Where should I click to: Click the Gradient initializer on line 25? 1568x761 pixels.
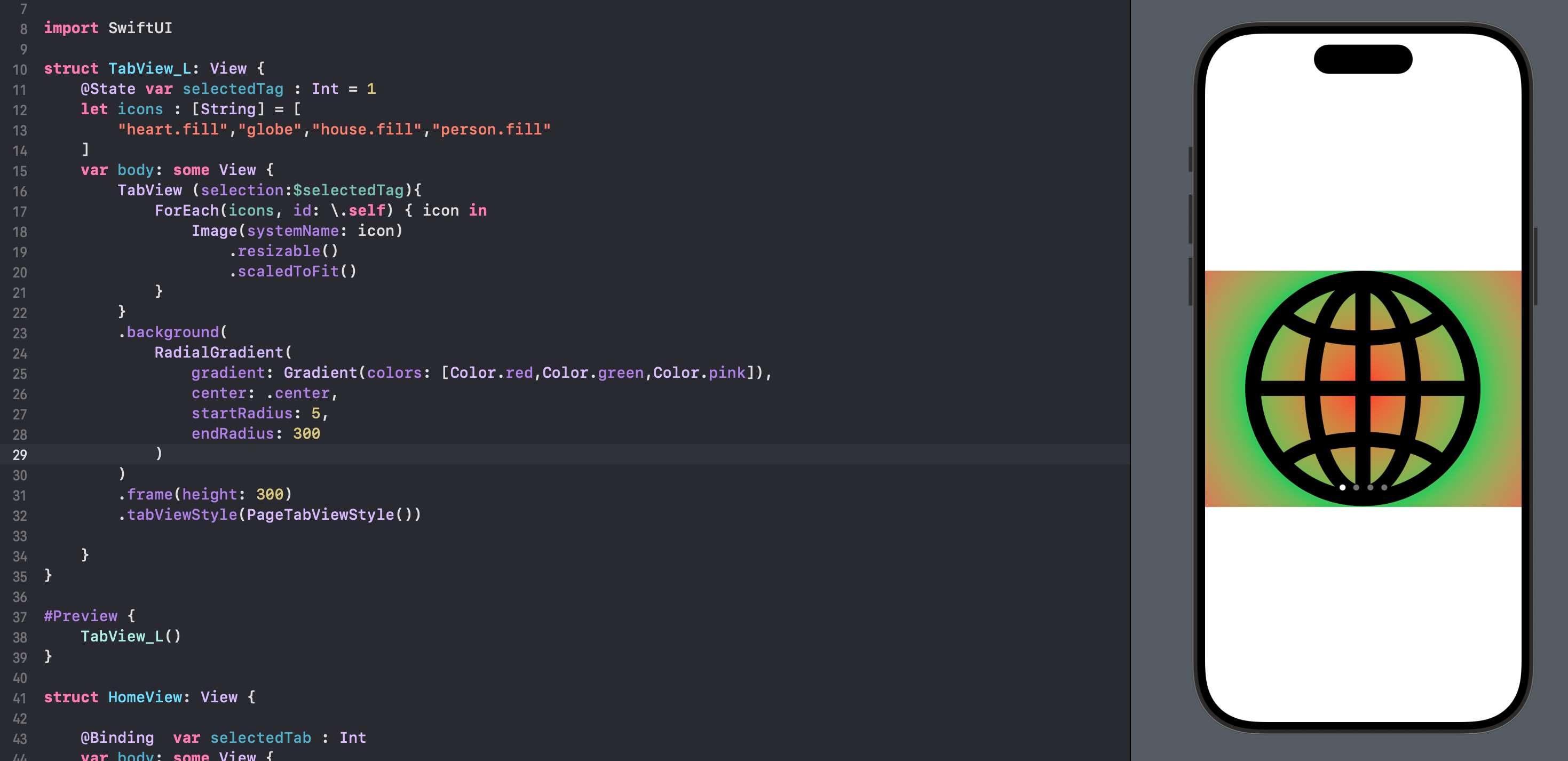click(x=320, y=372)
